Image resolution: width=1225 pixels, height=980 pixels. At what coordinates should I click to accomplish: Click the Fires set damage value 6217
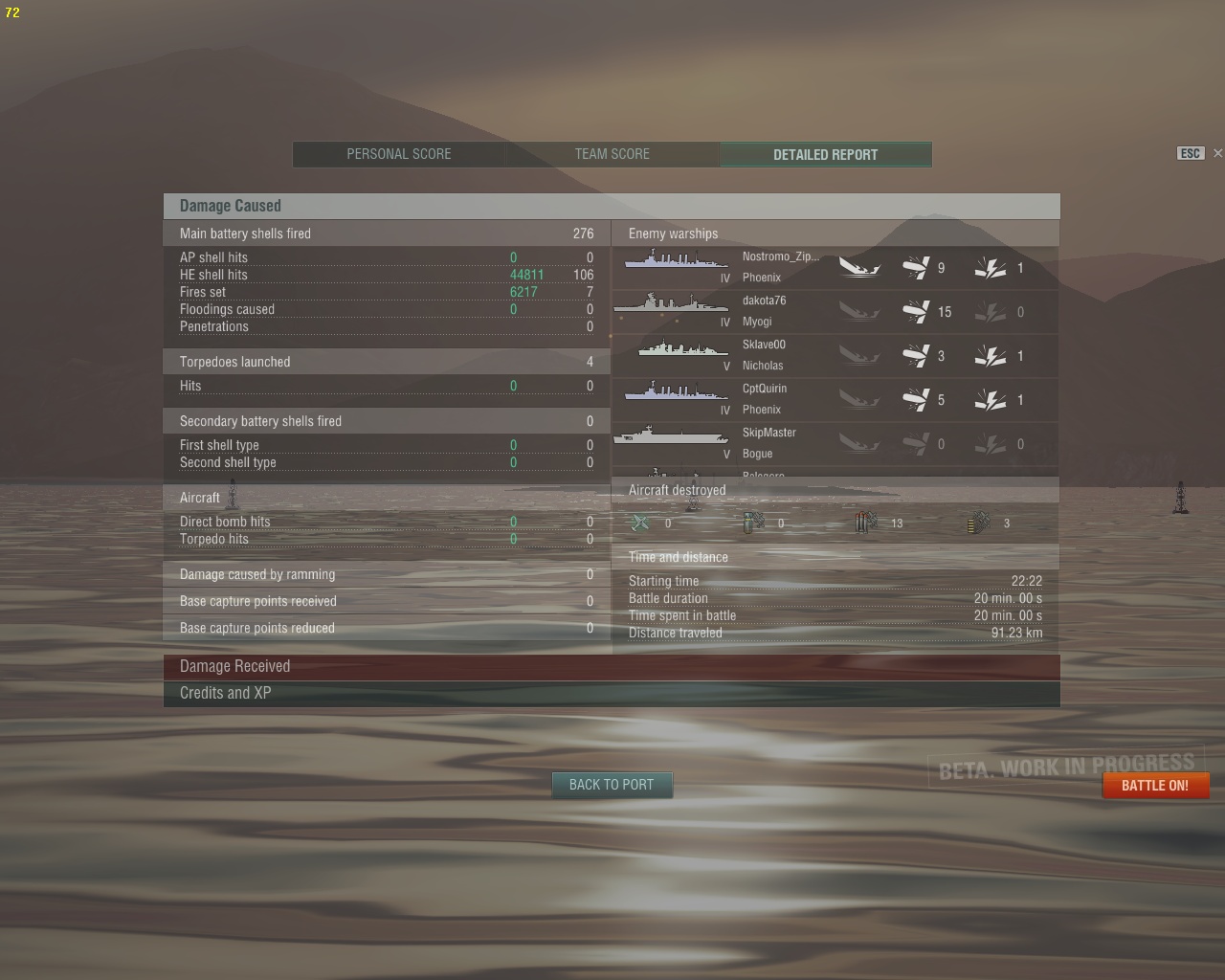pyautogui.click(x=523, y=292)
